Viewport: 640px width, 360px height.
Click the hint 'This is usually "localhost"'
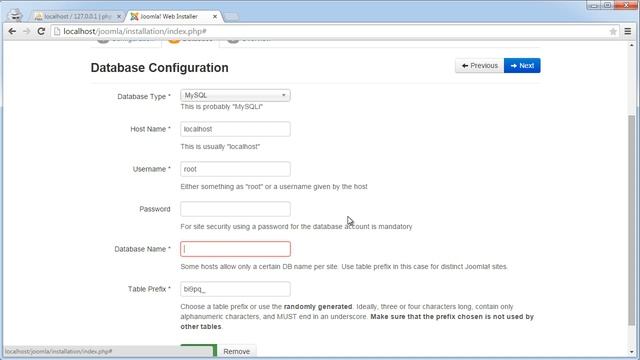click(x=220, y=147)
